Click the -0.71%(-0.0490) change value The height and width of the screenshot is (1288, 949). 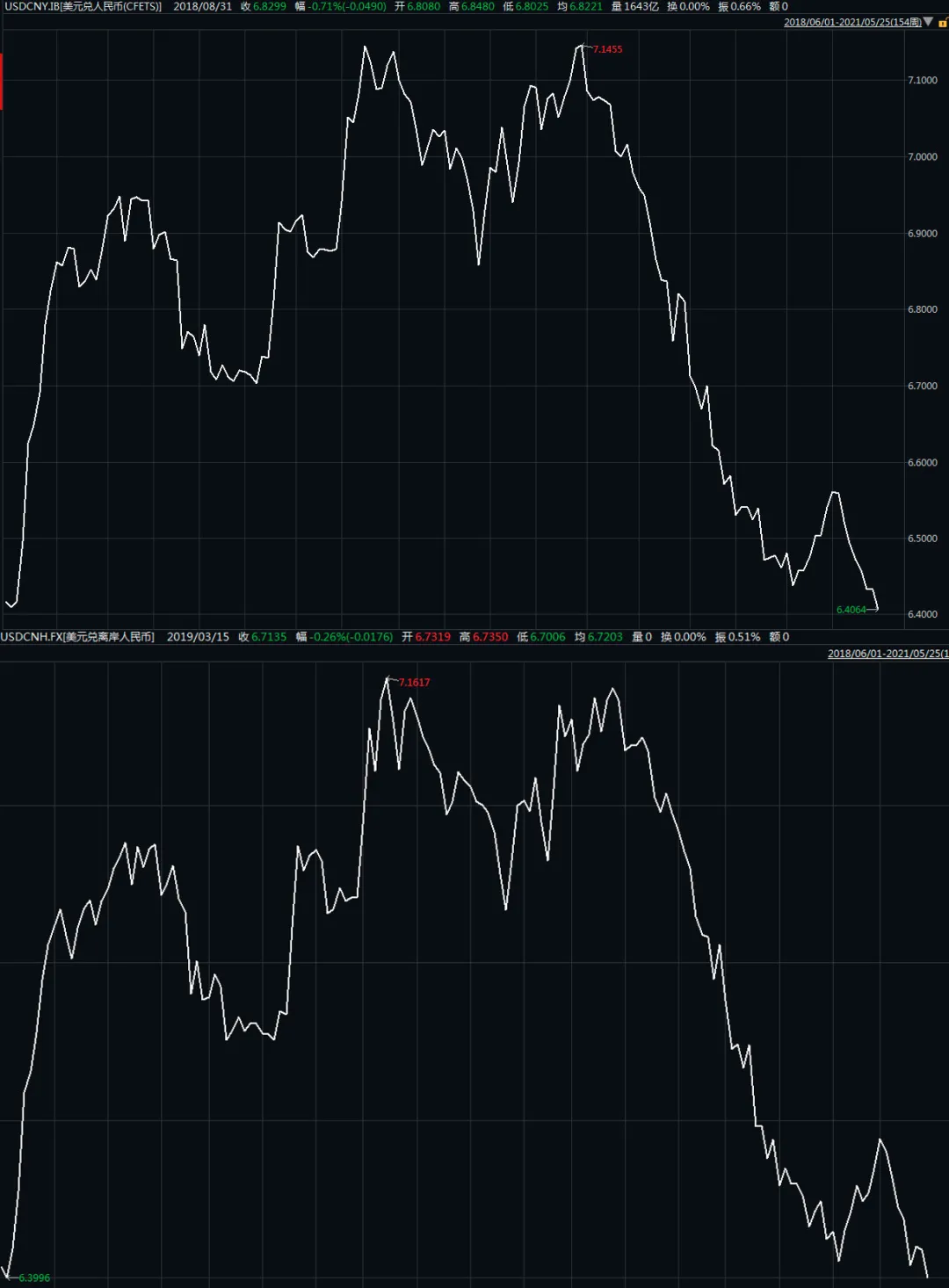coord(347,6)
